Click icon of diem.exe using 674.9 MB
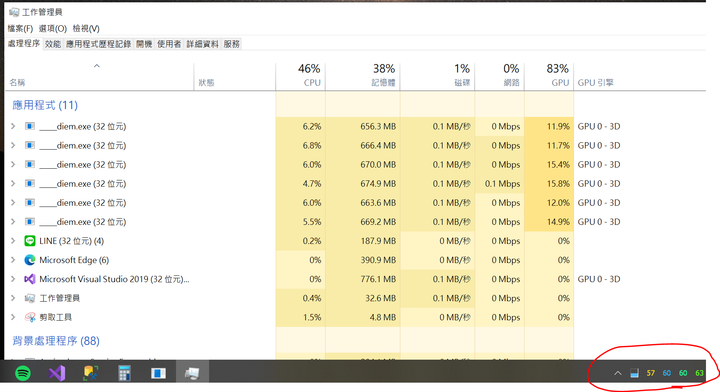The height and width of the screenshot is (392, 720). tap(30, 184)
